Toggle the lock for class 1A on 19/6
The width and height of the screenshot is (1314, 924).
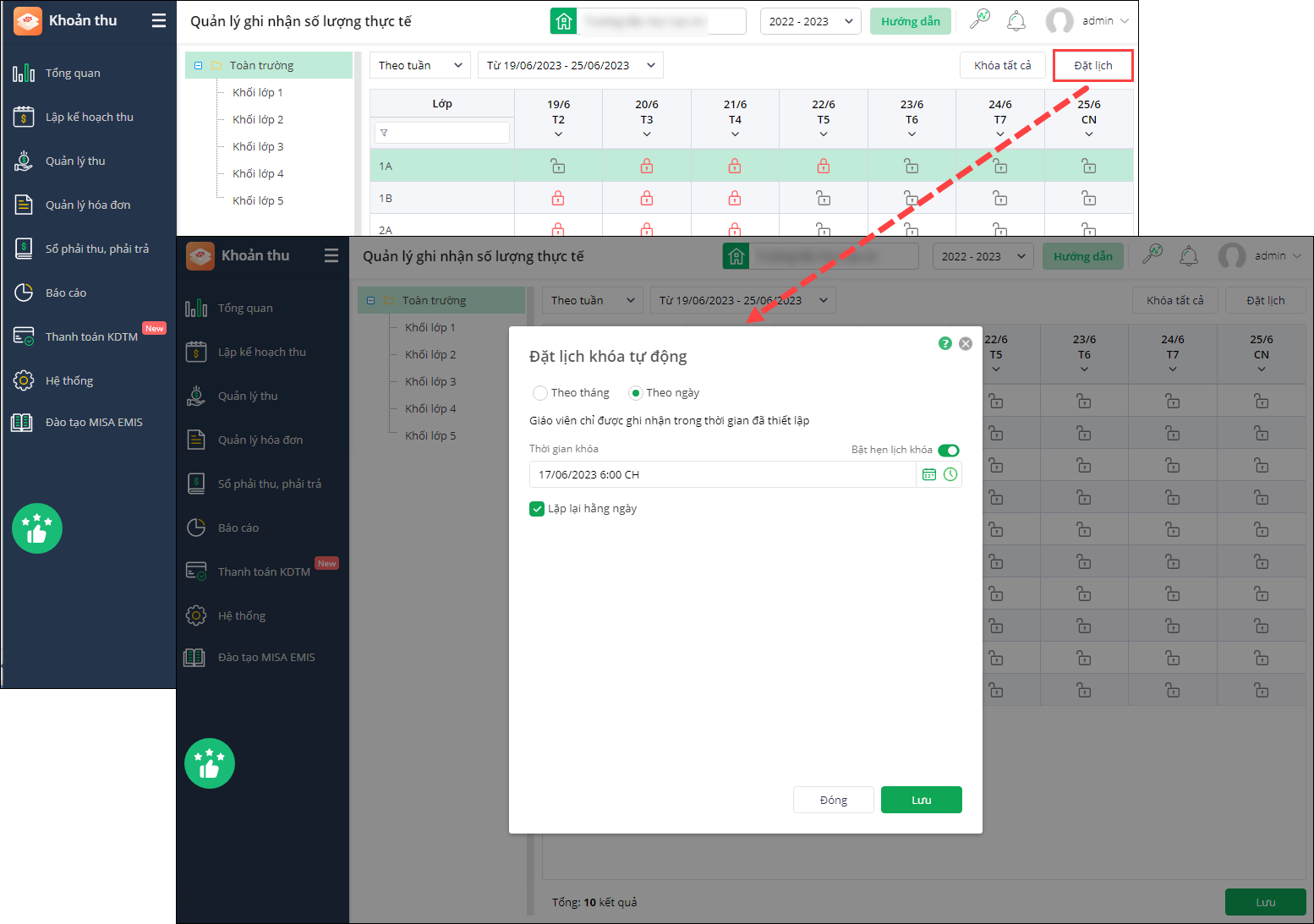click(558, 166)
